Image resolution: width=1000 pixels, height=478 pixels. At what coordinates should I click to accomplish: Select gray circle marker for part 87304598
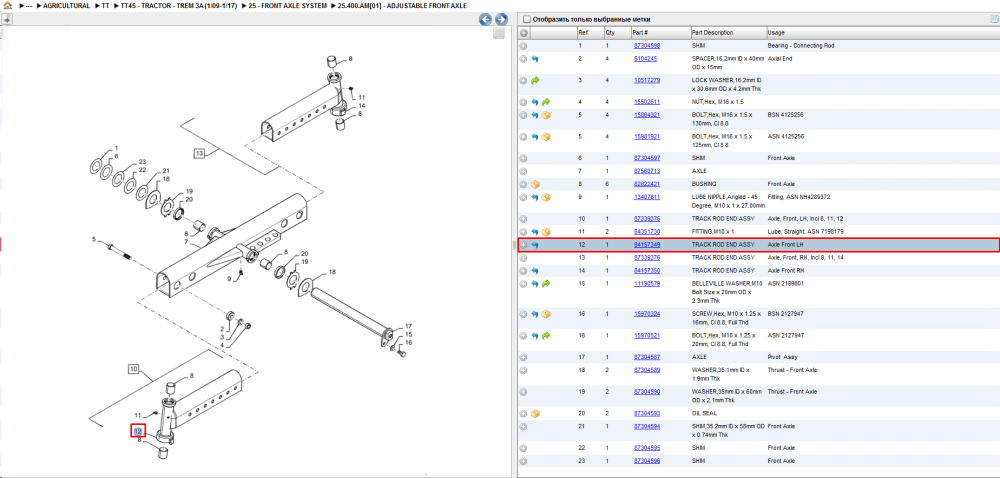[524, 46]
